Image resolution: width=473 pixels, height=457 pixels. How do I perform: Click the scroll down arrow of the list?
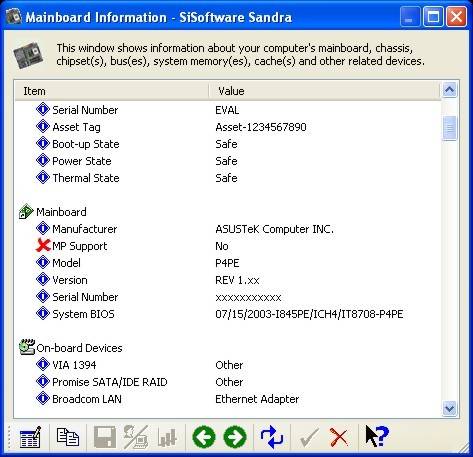coord(450,409)
